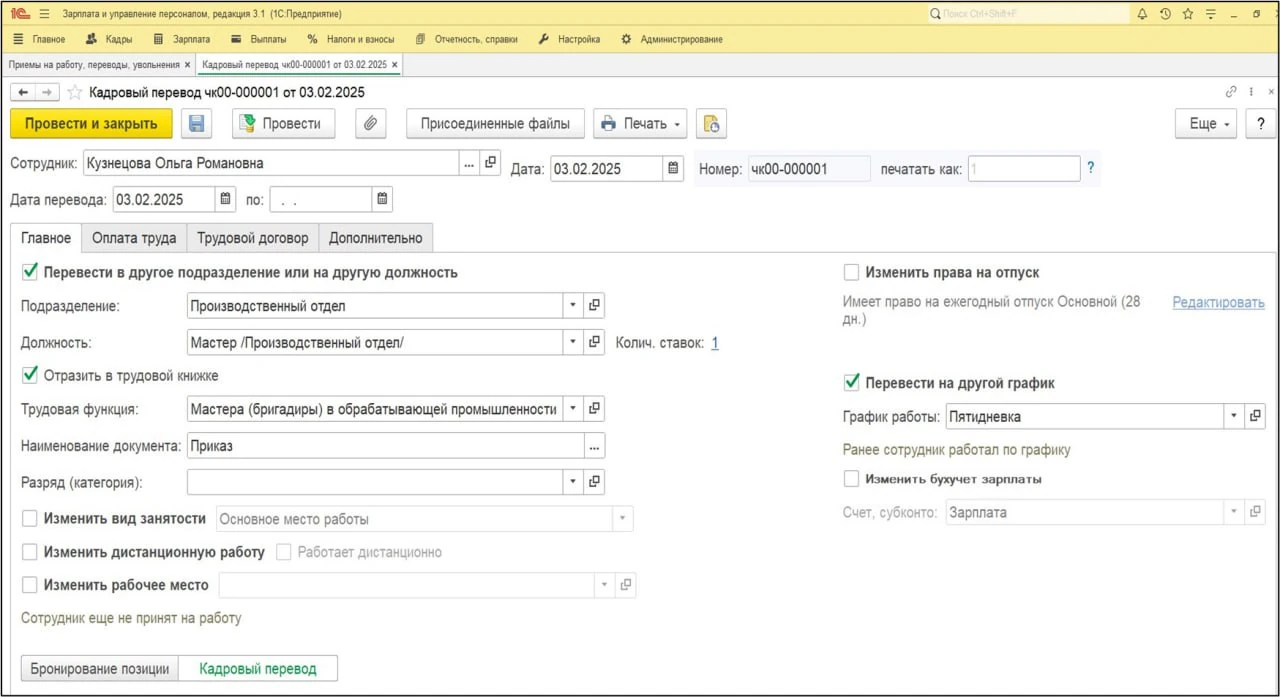Open the Разряд (категория) item with its open icon
This screenshot has width=1280, height=697.
[x=594, y=482]
